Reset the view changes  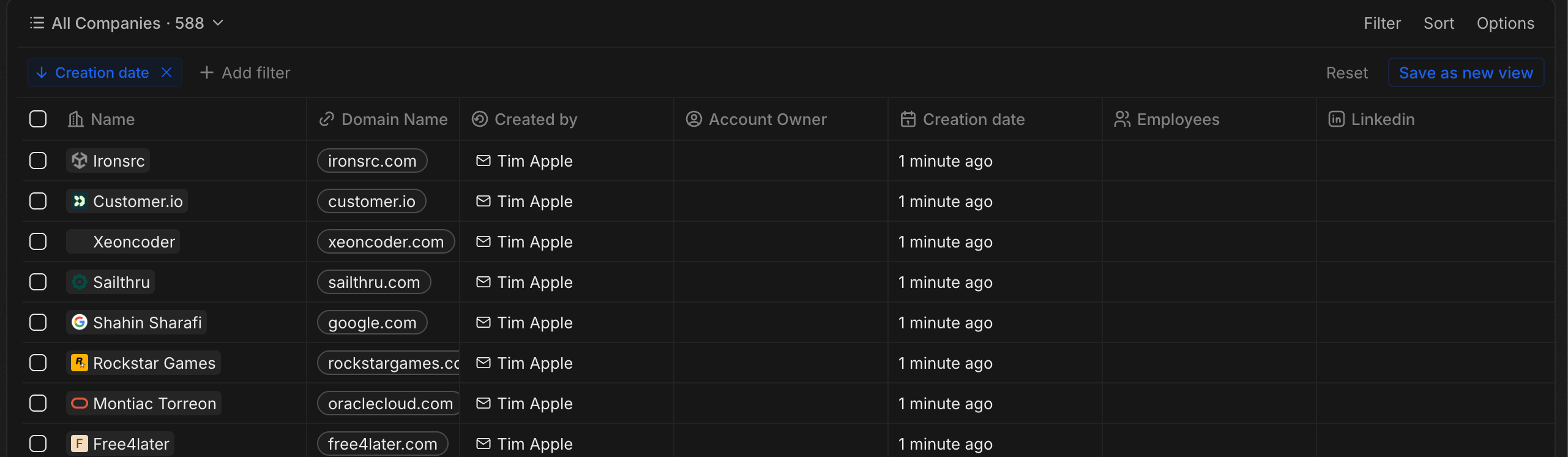pos(1346,72)
